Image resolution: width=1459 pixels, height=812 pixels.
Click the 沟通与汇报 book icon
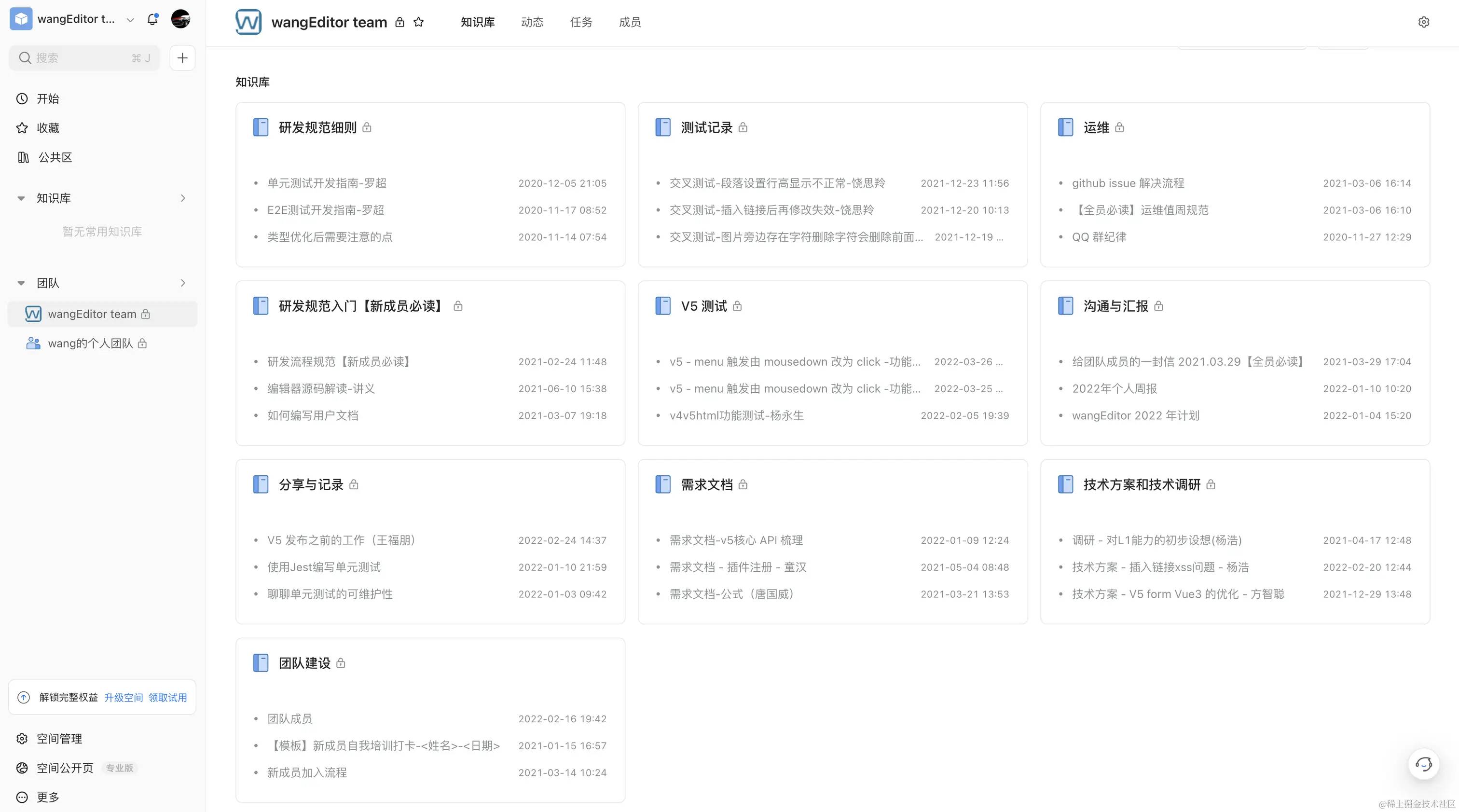(1065, 306)
